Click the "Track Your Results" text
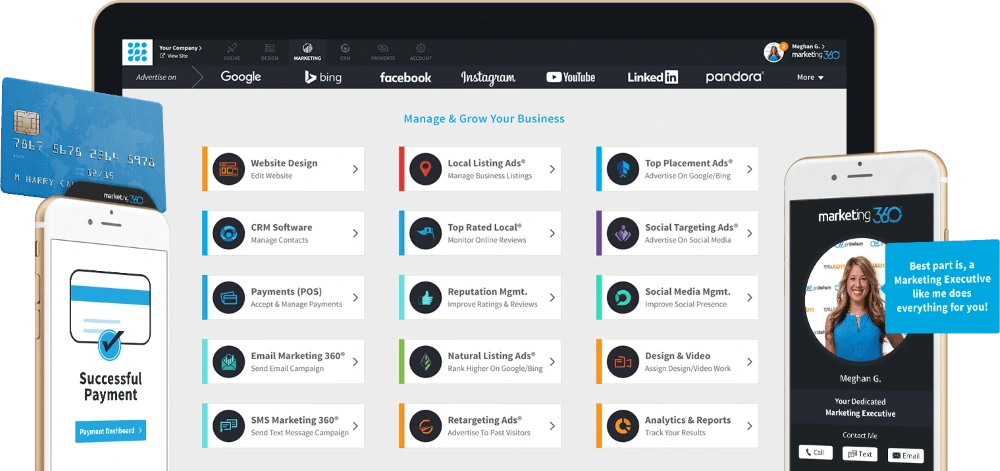 (675, 433)
